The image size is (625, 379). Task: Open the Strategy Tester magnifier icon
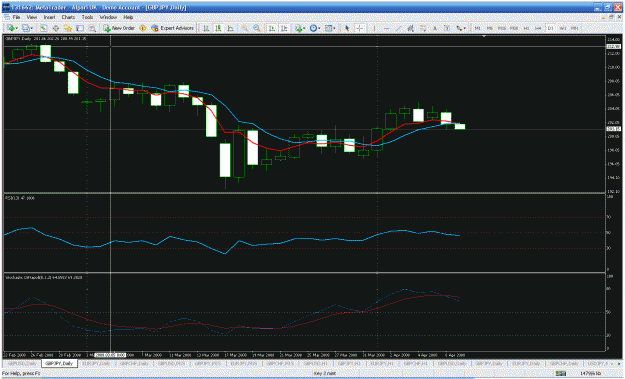tap(92, 28)
